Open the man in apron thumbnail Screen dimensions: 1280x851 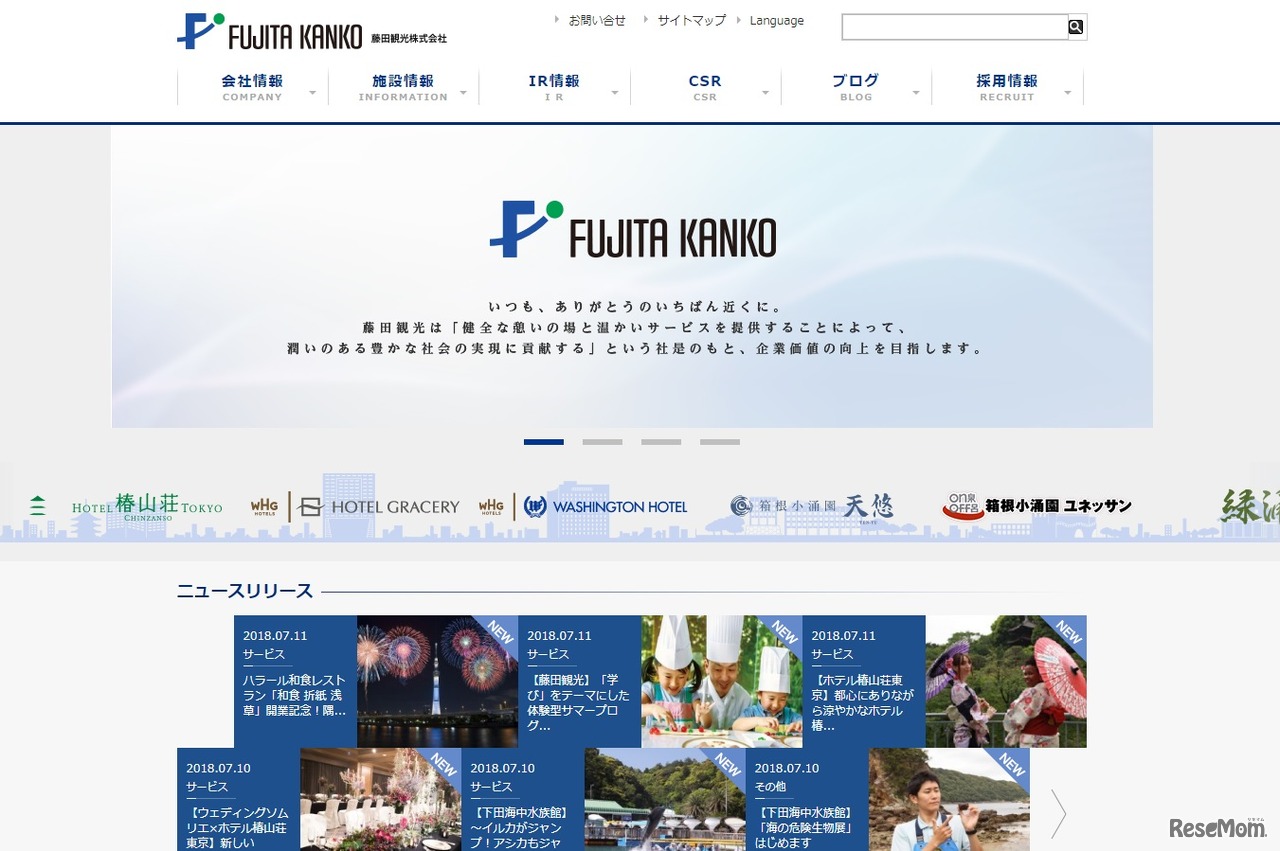949,799
